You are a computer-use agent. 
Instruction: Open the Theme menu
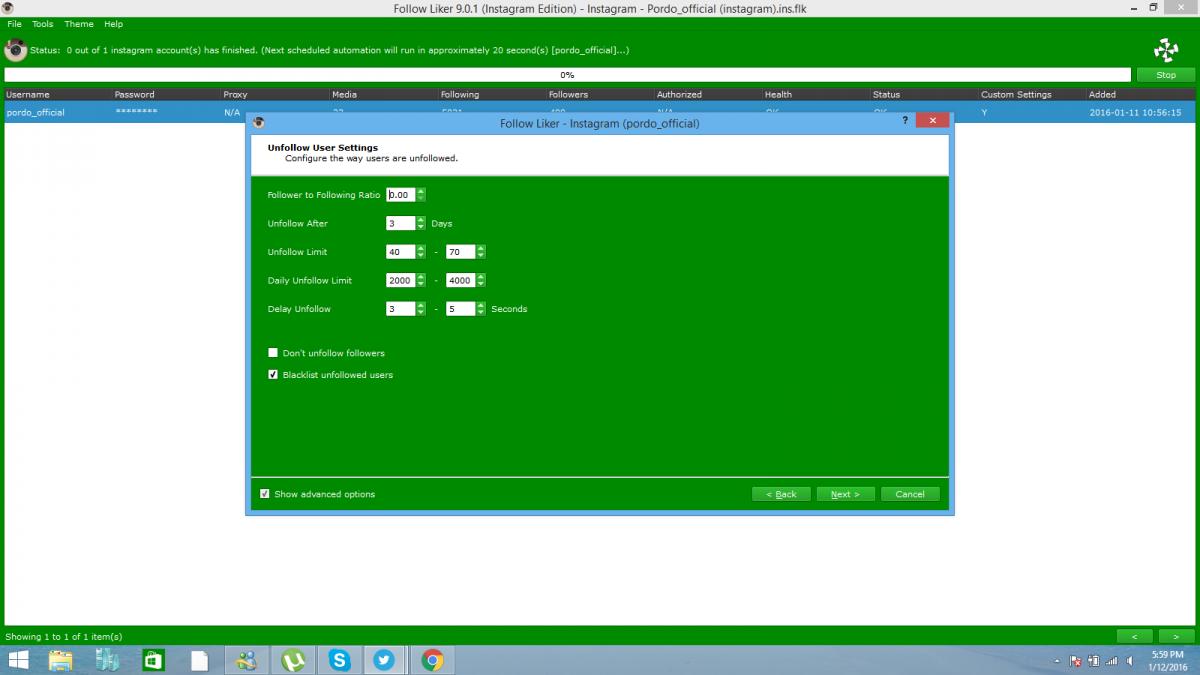coord(79,24)
